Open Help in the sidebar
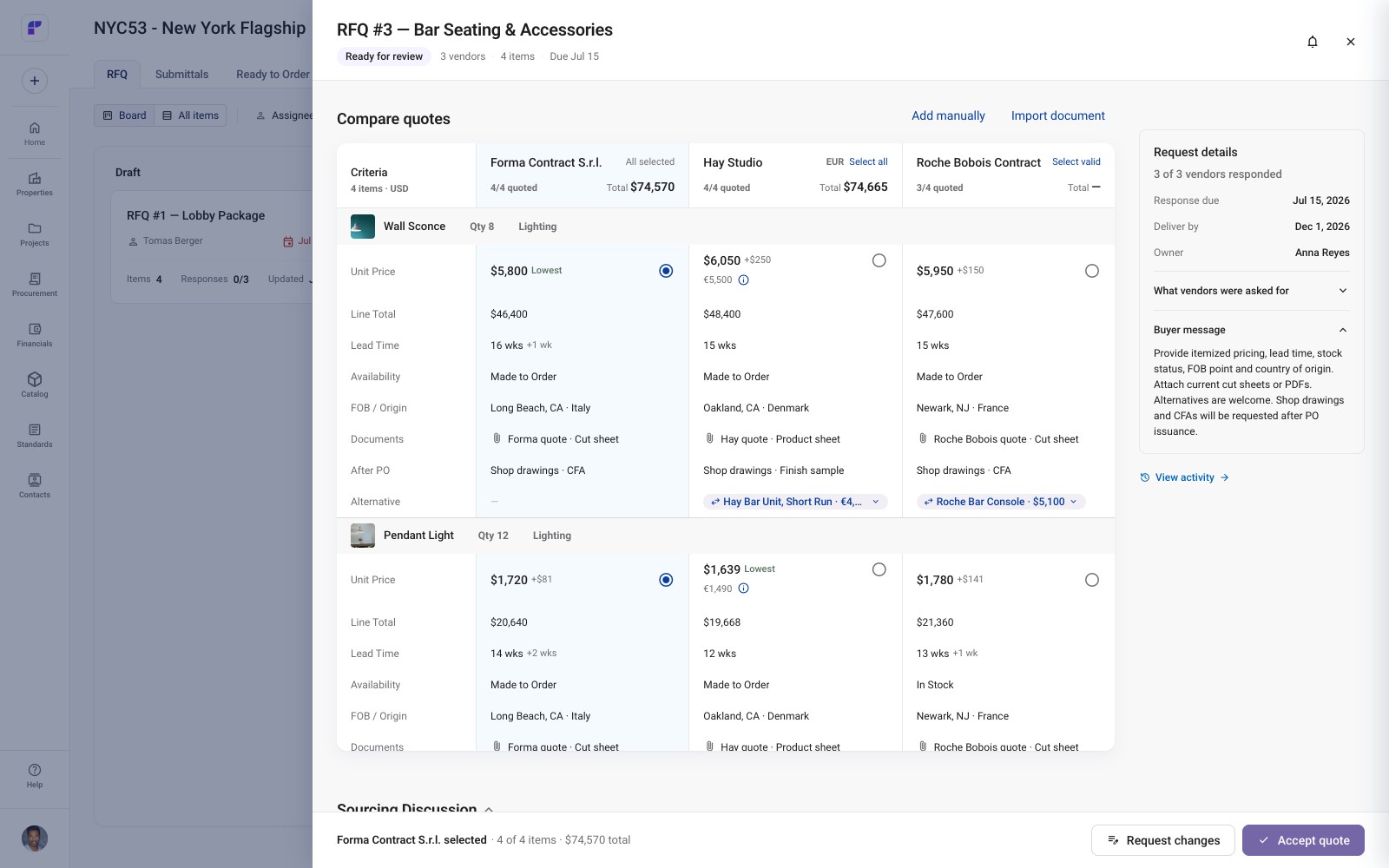Image resolution: width=1389 pixels, height=868 pixels. coord(35,776)
